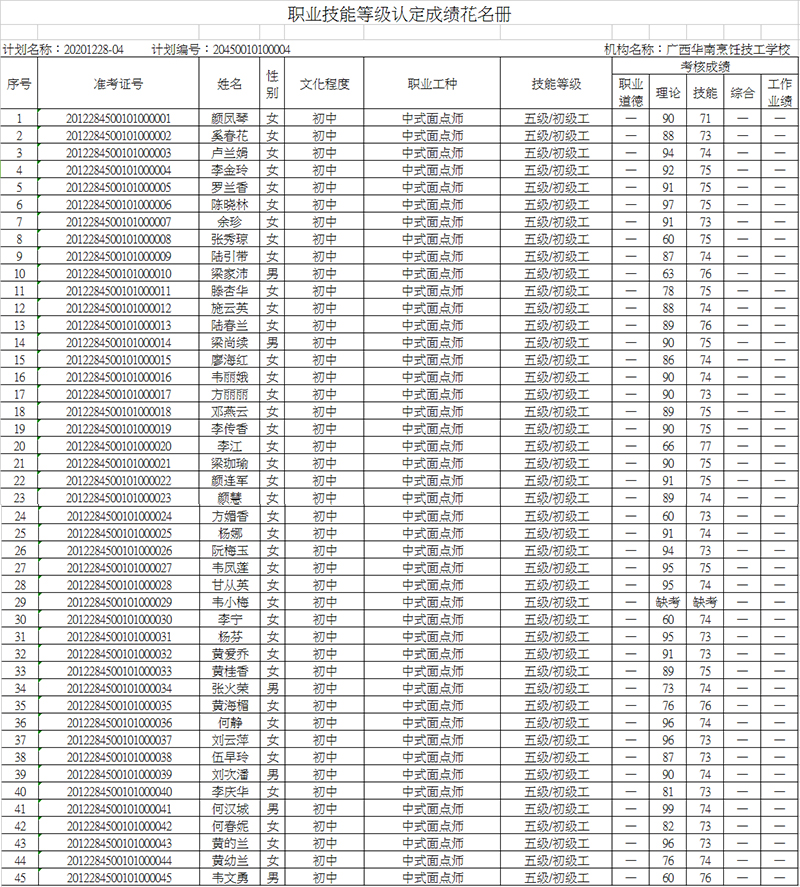Click exam ID 2012284500101000001
The image size is (800, 887).
(x=118, y=118)
